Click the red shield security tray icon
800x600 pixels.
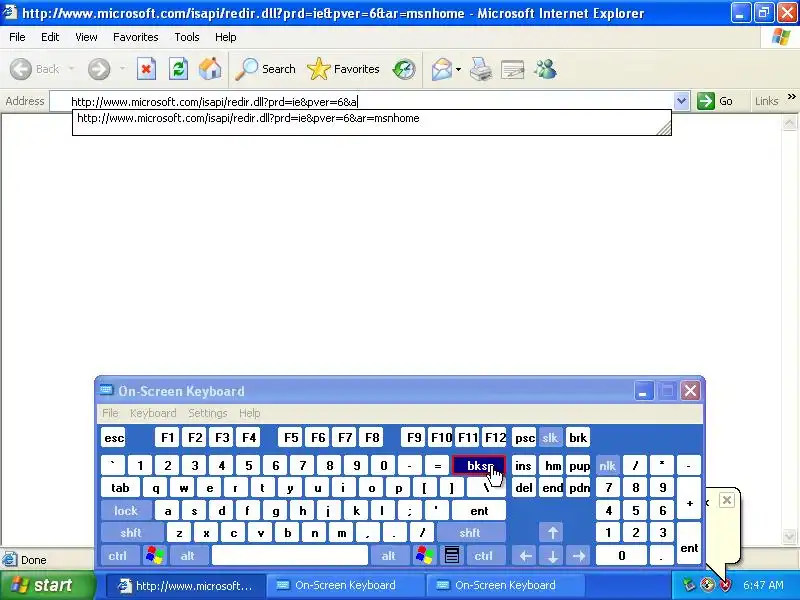724,585
